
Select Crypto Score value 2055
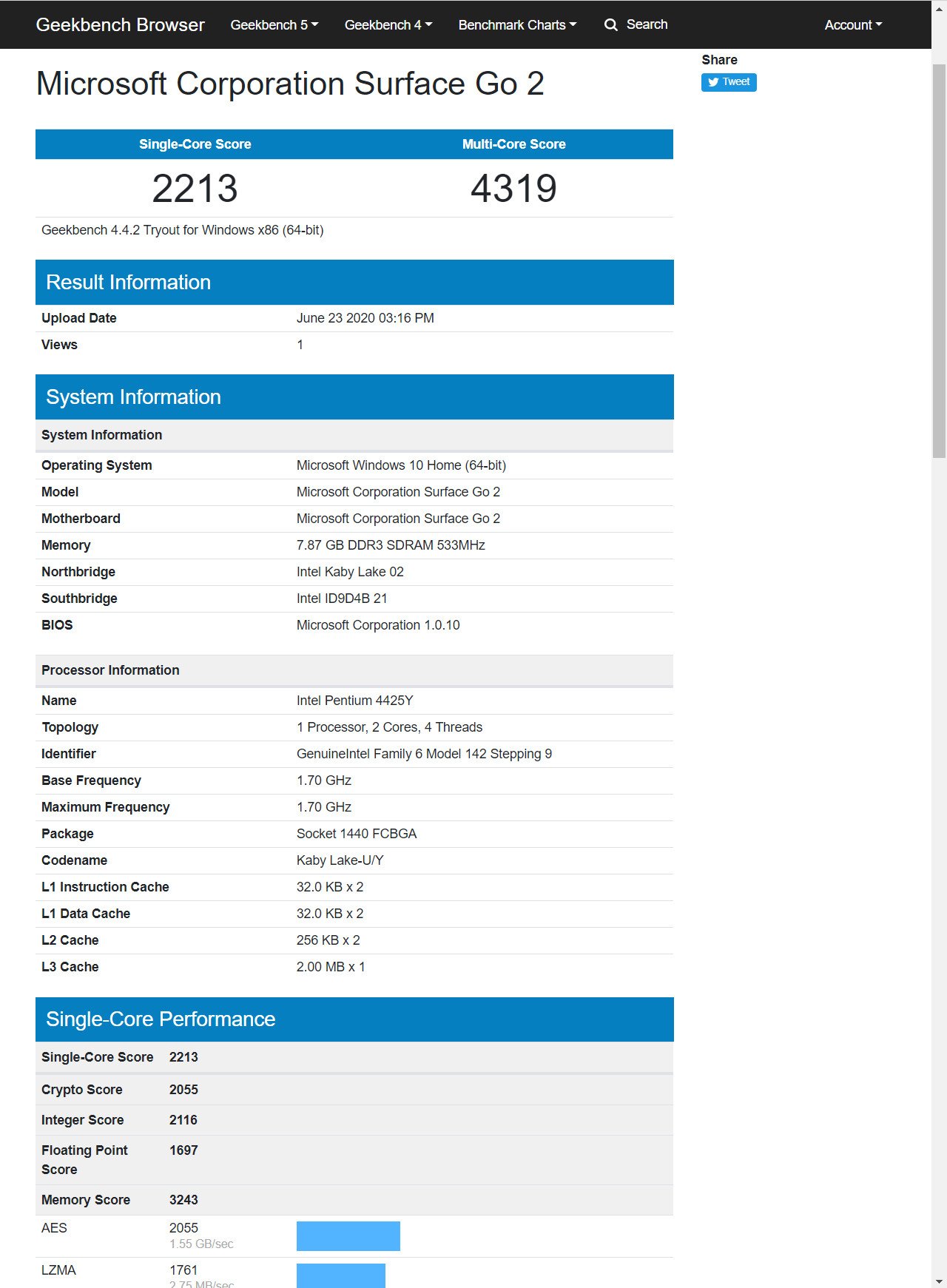pos(183,1090)
